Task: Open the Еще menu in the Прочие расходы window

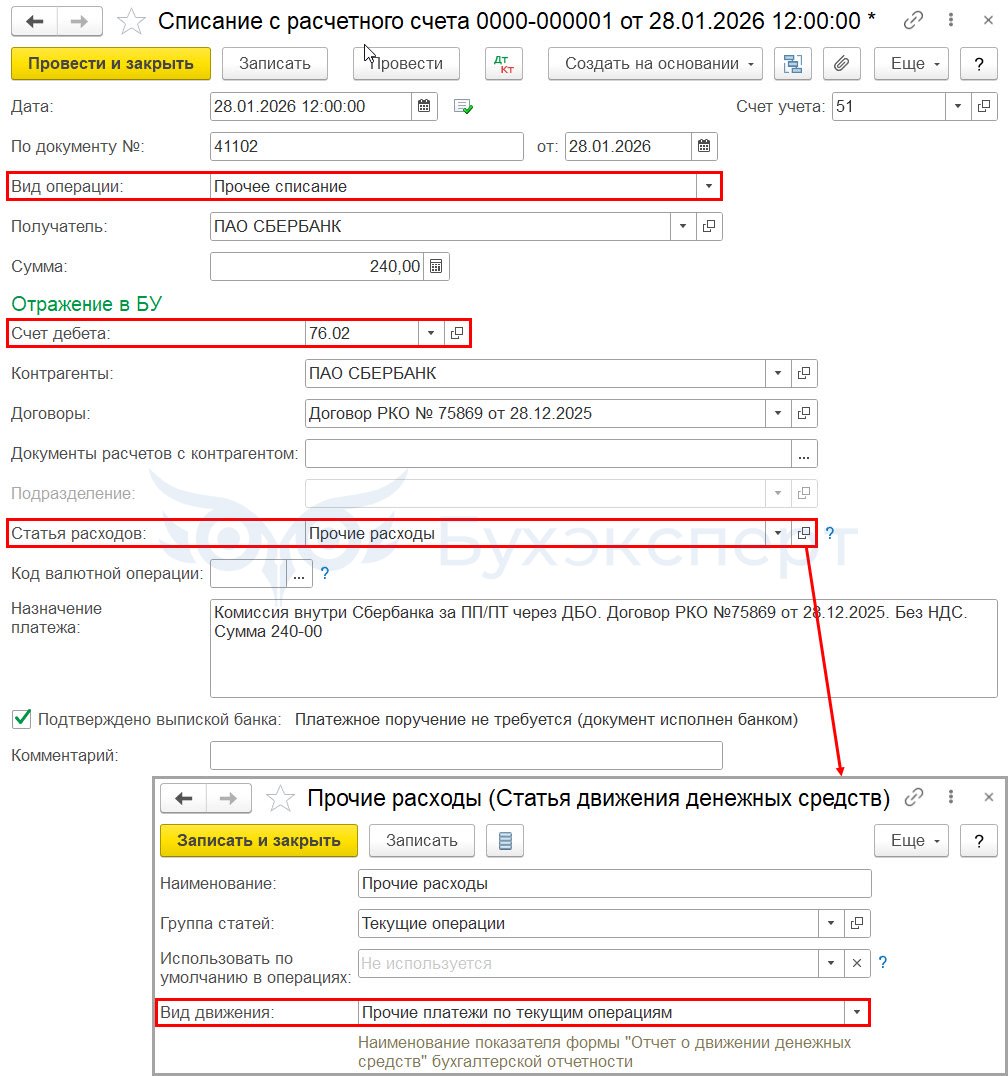Action: coord(911,841)
